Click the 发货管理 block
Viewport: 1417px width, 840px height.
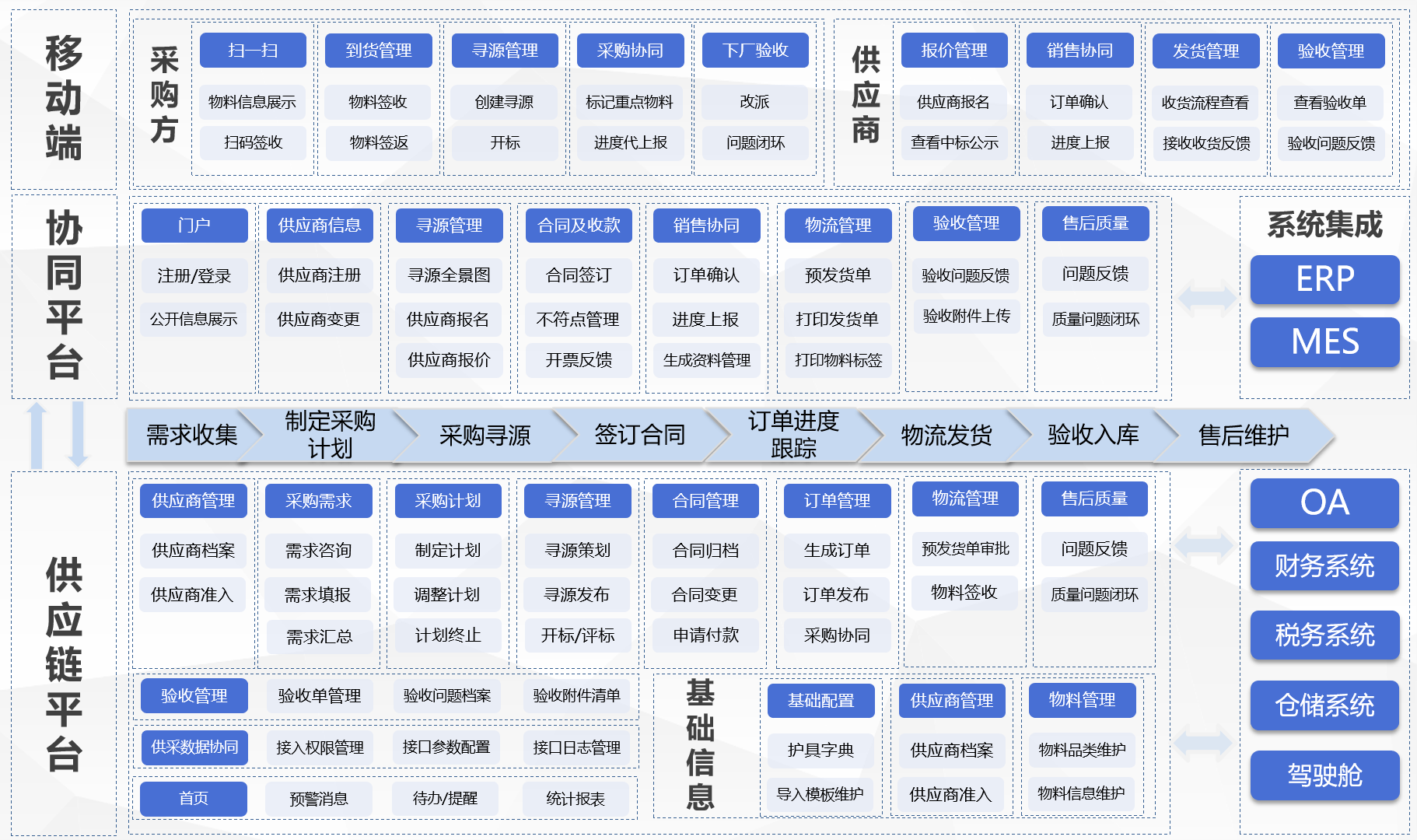pyautogui.click(x=1206, y=50)
